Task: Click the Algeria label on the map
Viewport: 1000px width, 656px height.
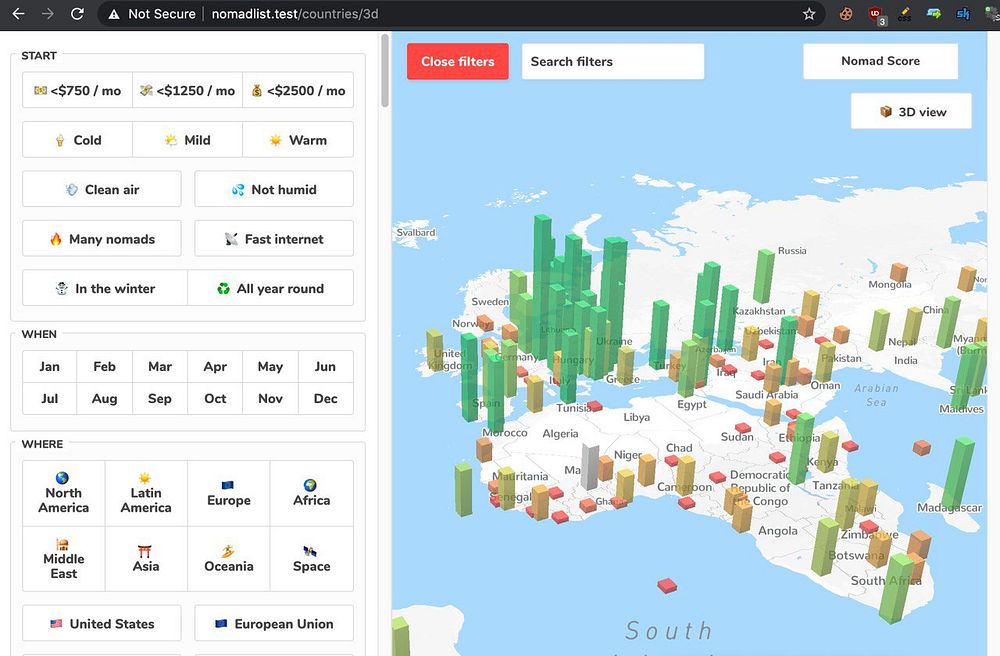Action: tap(560, 434)
